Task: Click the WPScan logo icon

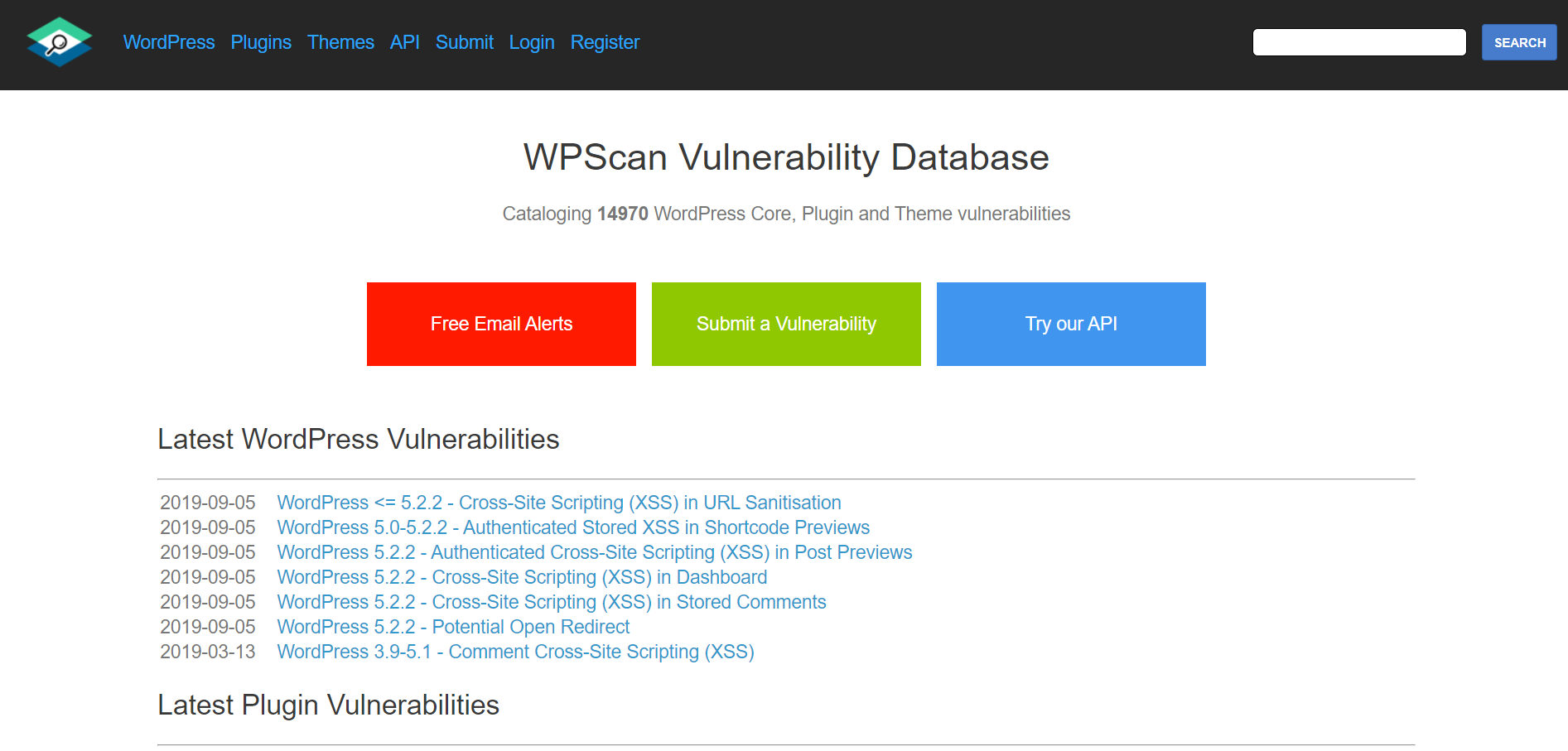Action: [59, 42]
